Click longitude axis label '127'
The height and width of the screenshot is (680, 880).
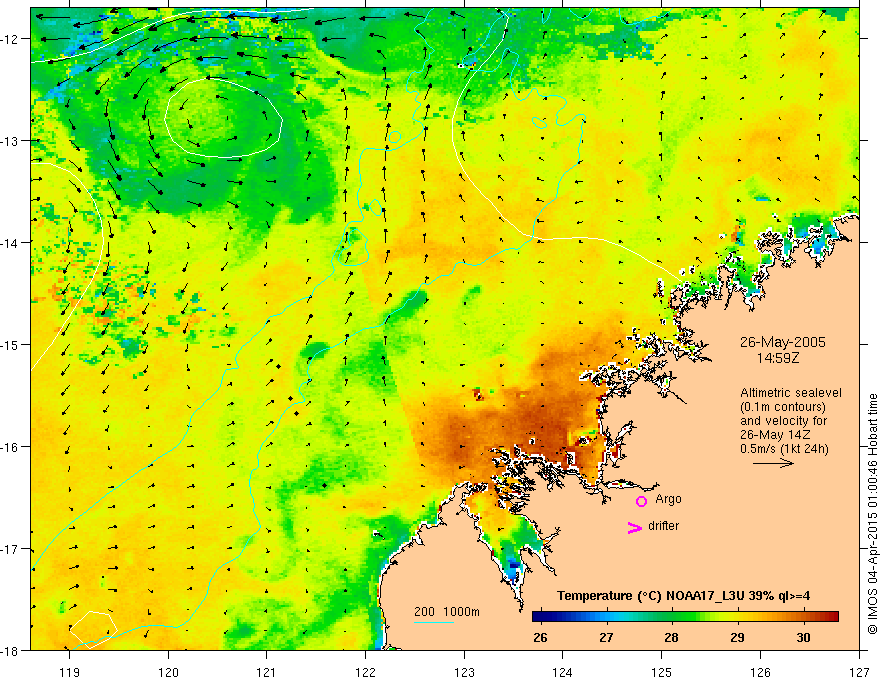coord(859,672)
